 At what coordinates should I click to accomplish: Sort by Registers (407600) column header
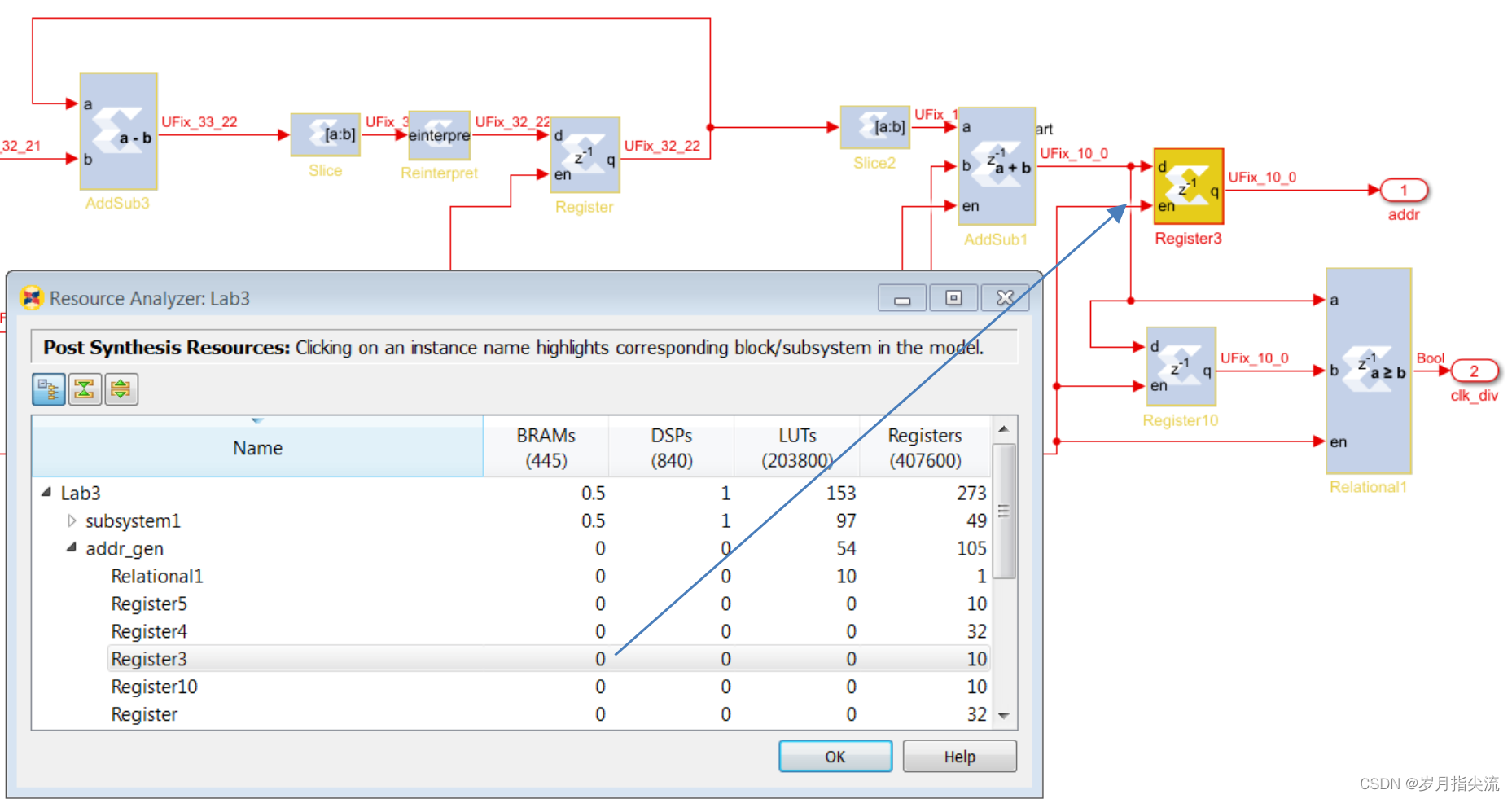(x=925, y=447)
